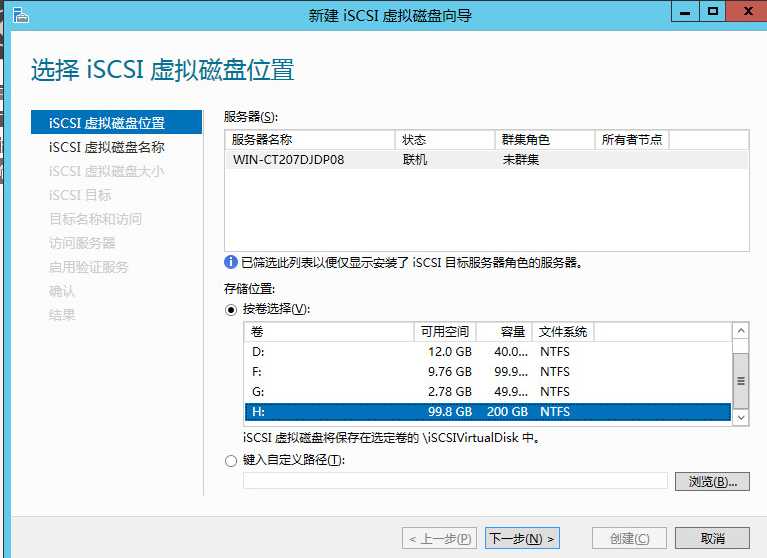Click the volume list scroll down arrow

[x=741, y=418]
